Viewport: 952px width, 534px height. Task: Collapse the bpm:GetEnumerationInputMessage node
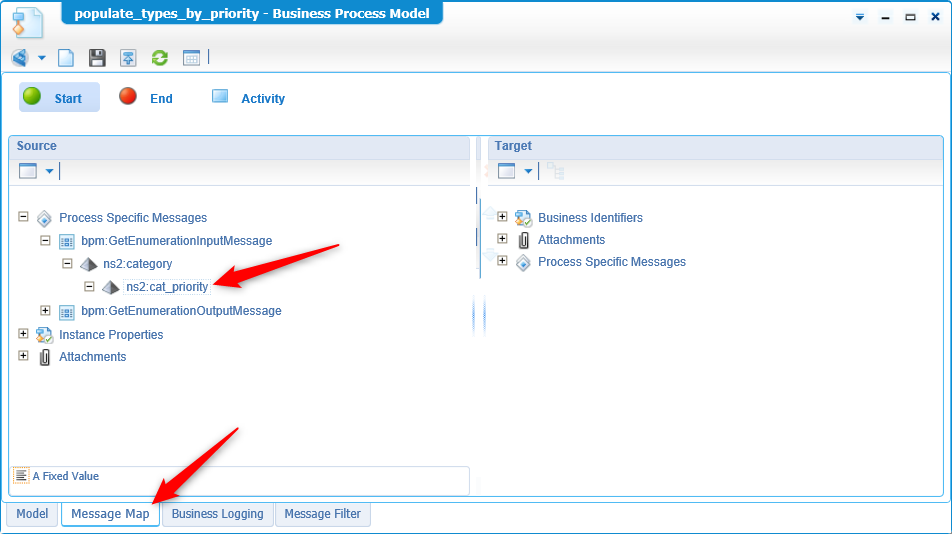[45, 240]
